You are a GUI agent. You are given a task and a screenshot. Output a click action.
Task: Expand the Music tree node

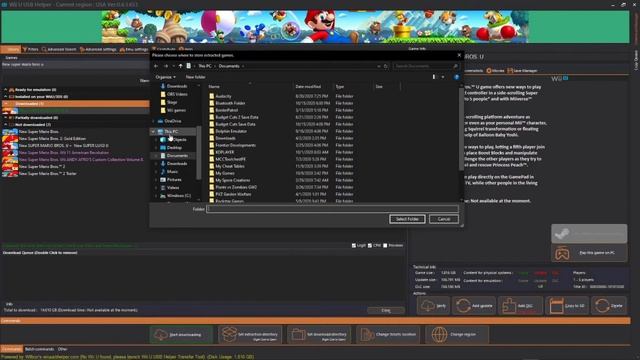(x=156, y=172)
